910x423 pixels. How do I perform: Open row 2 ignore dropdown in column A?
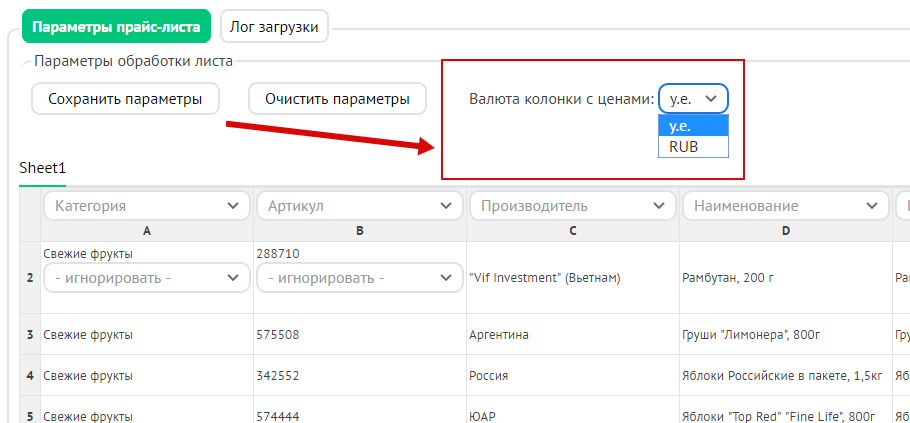(x=146, y=278)
